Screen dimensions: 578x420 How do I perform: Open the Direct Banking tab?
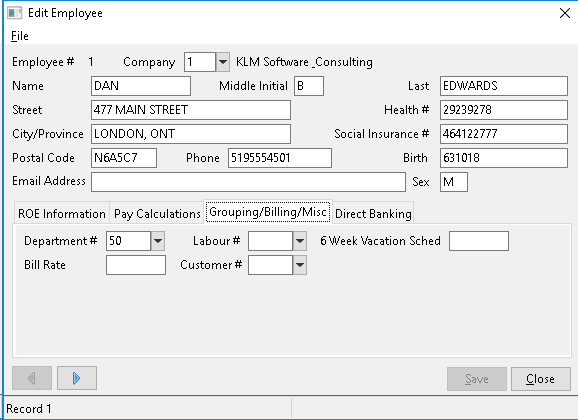[373, 214]
